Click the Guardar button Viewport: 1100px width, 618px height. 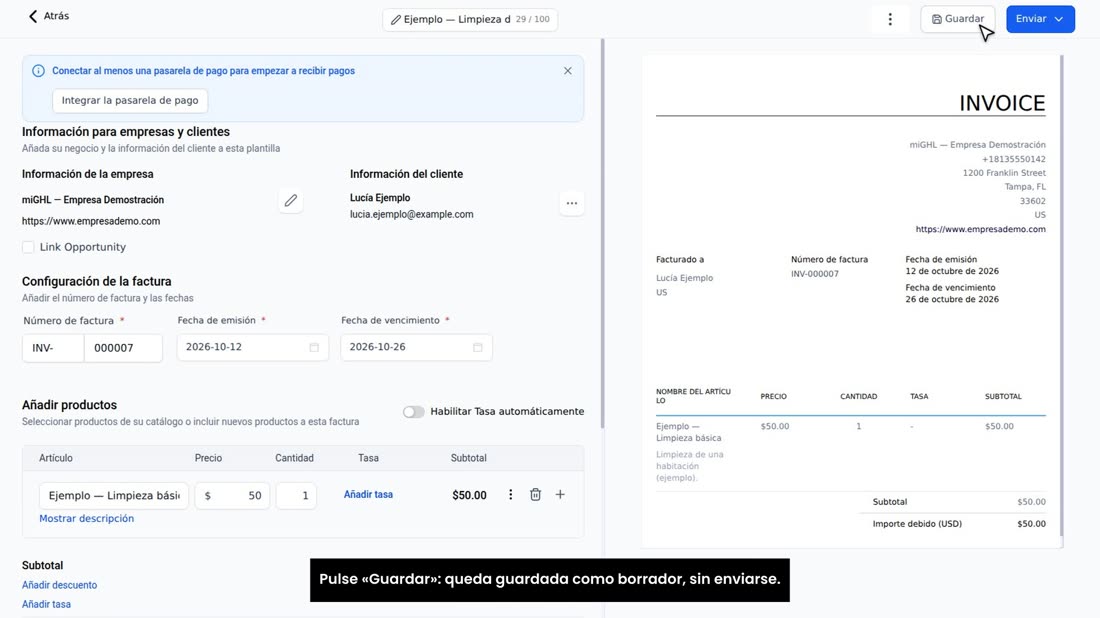957,19
